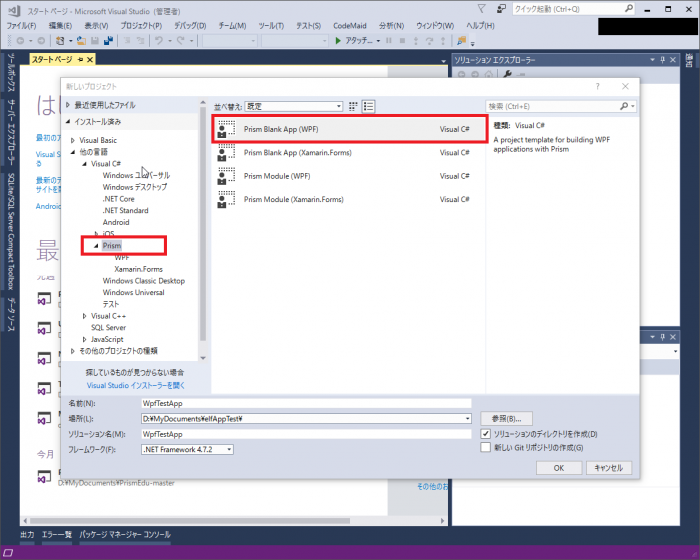The height and width of the screenshot is (560, 700).
Task: Select Xamarin.Forms under Prism in tree
Action: [138, 269]
